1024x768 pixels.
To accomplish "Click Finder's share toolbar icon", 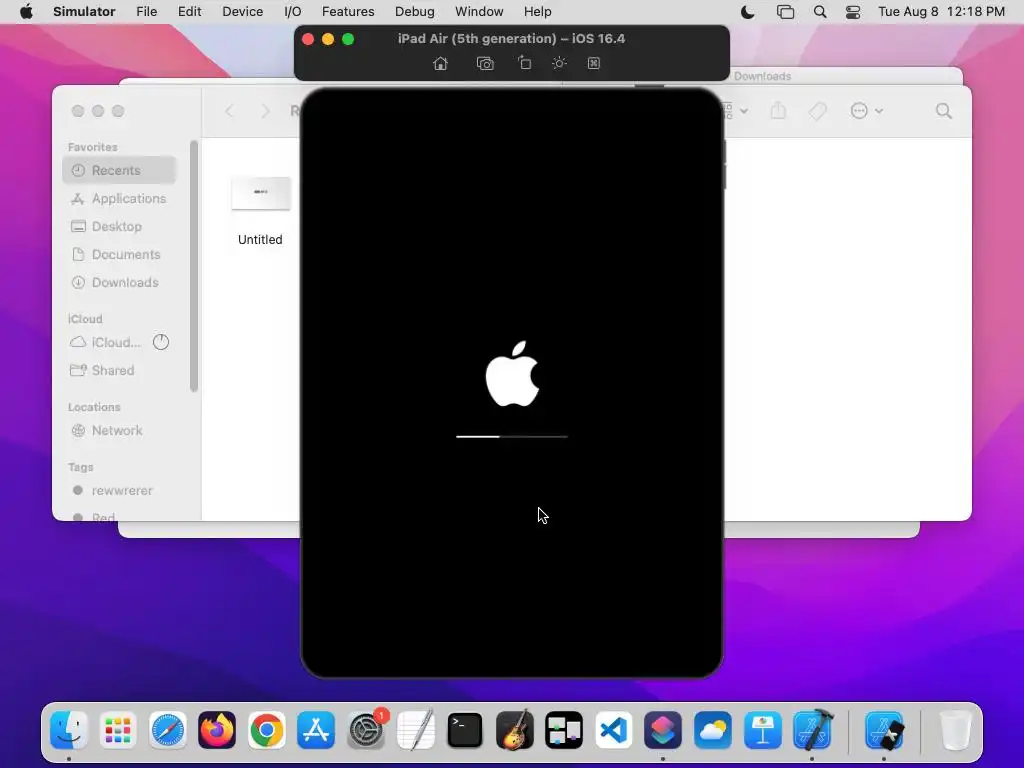I will (778, 110).
